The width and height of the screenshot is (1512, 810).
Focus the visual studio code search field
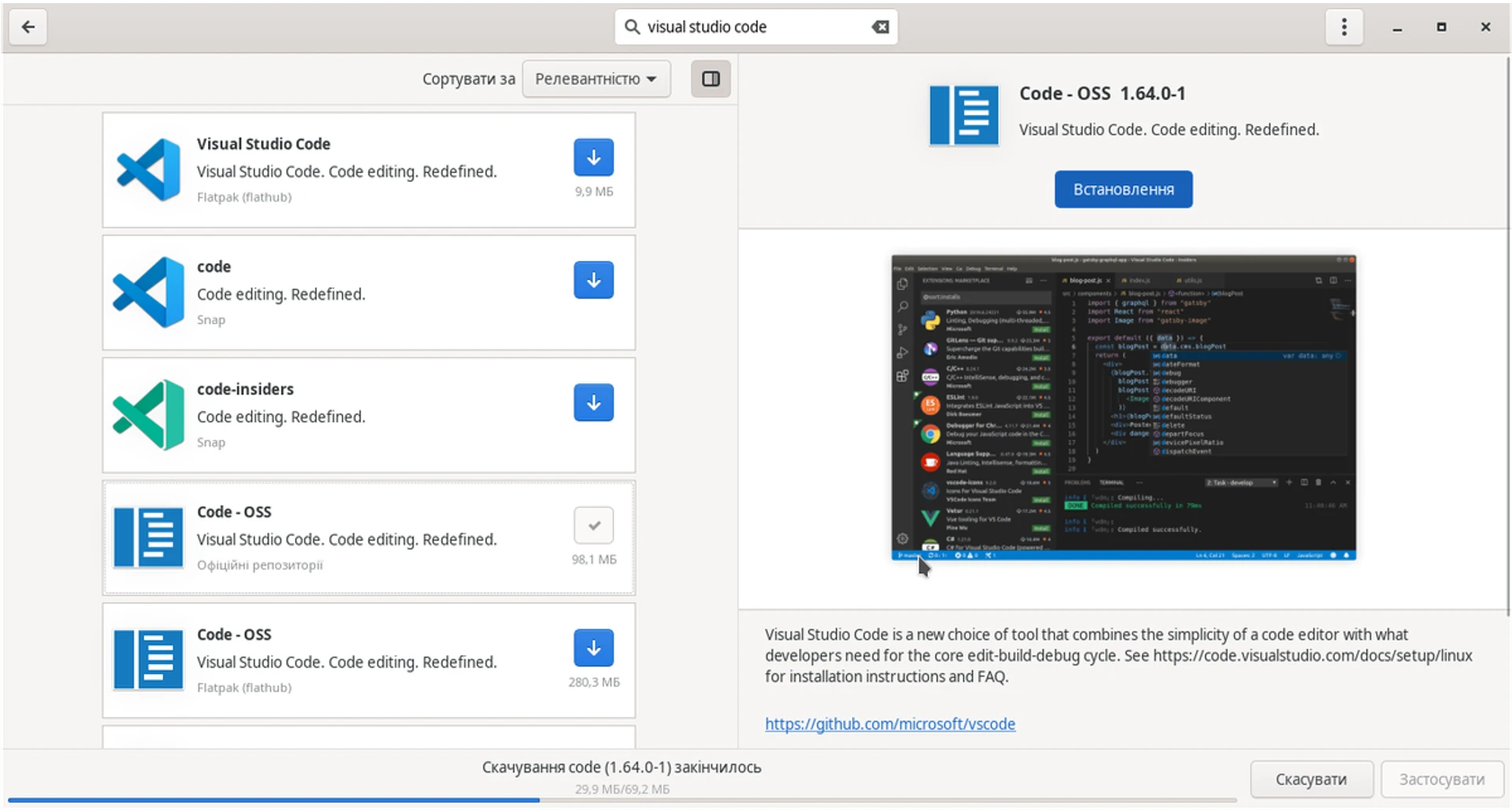(756, 27)
